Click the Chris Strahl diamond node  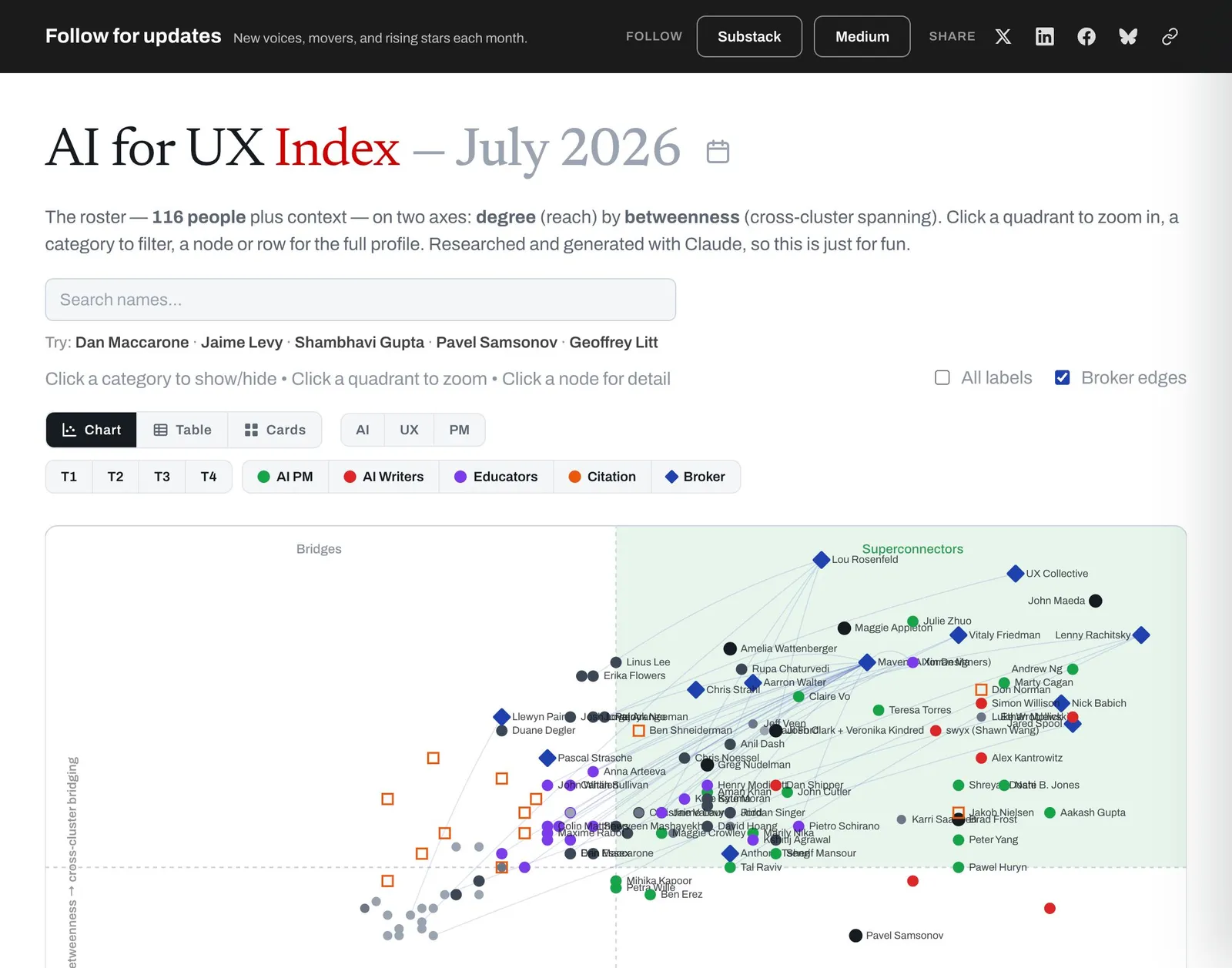tap(695, 690)
